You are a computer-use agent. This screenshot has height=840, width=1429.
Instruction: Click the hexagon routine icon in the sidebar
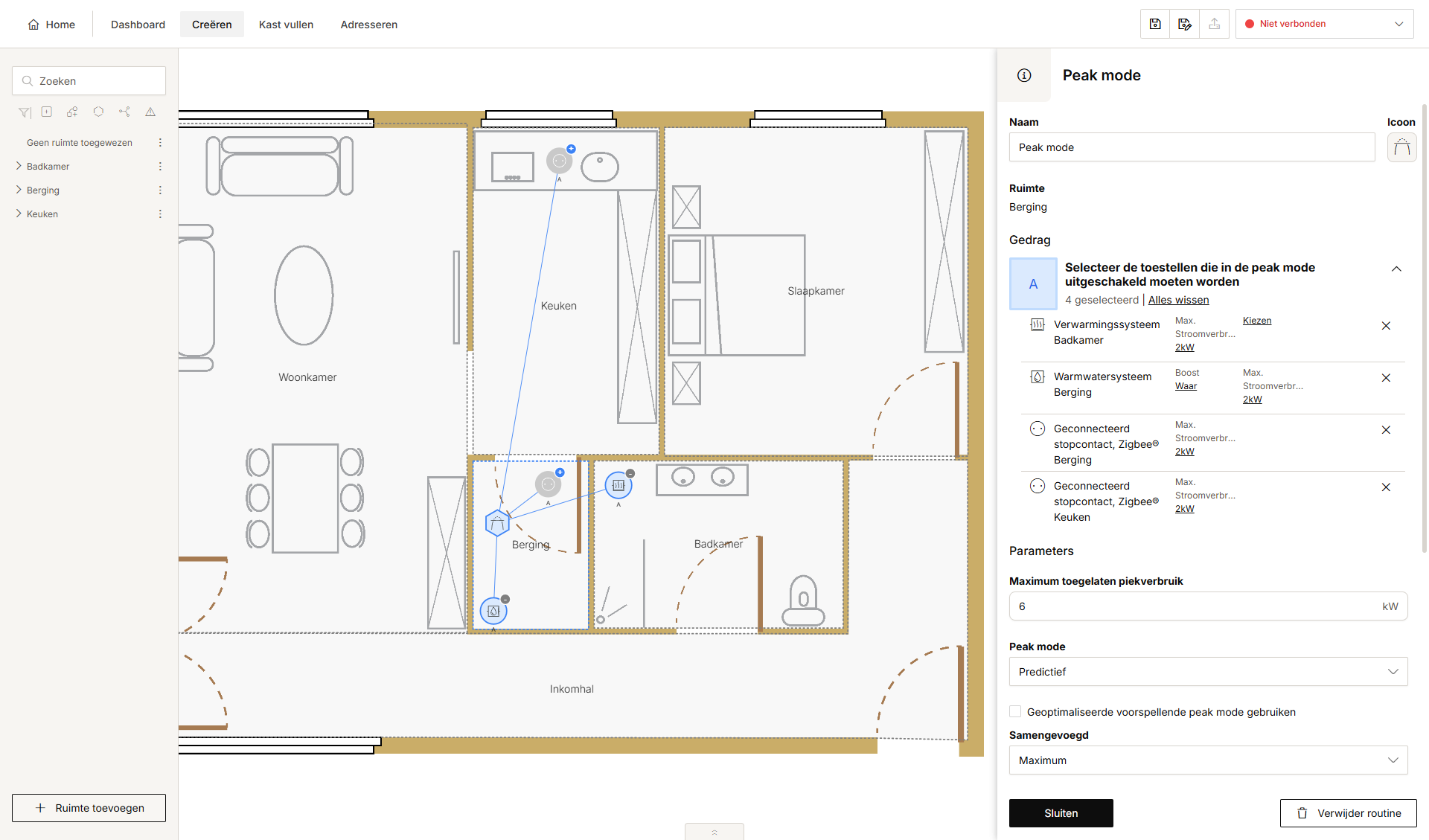click(98, 112)
